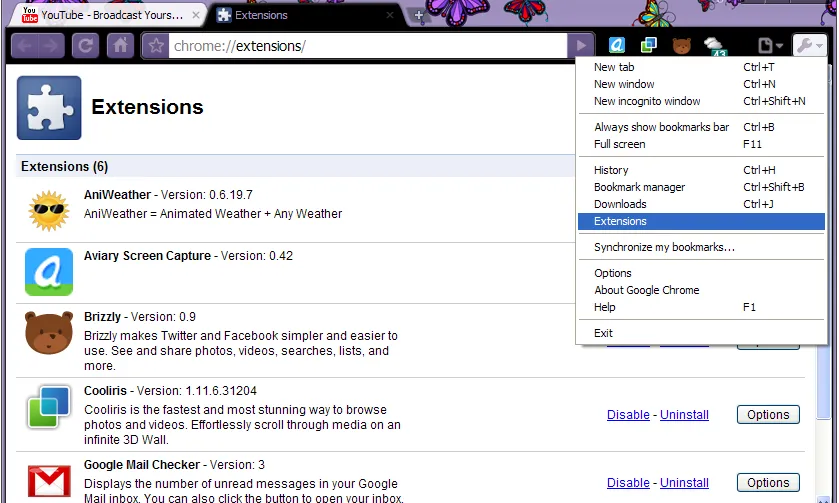The width and height of the screenshot is (839, 503).
Task: Click the Cooliris squares icon in list
Action: point(49,407)
